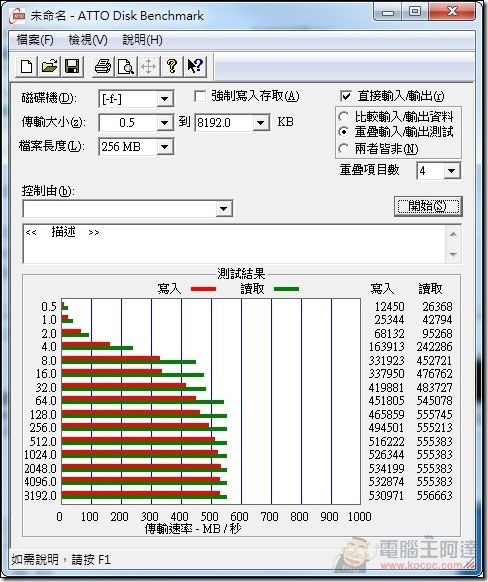
Task: Open a file using the folder icon
Action: (49, 67)
